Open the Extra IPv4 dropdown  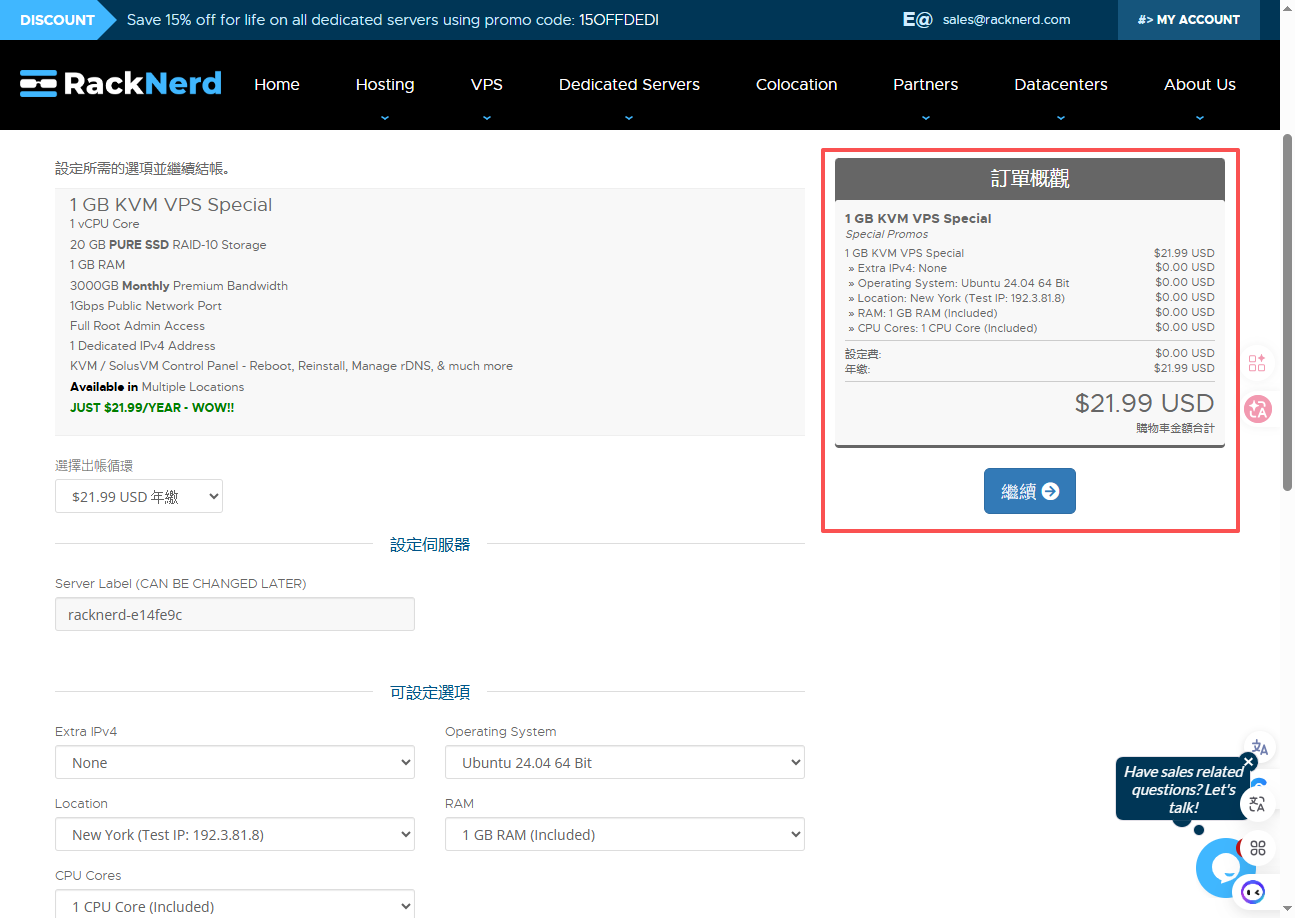235,763
